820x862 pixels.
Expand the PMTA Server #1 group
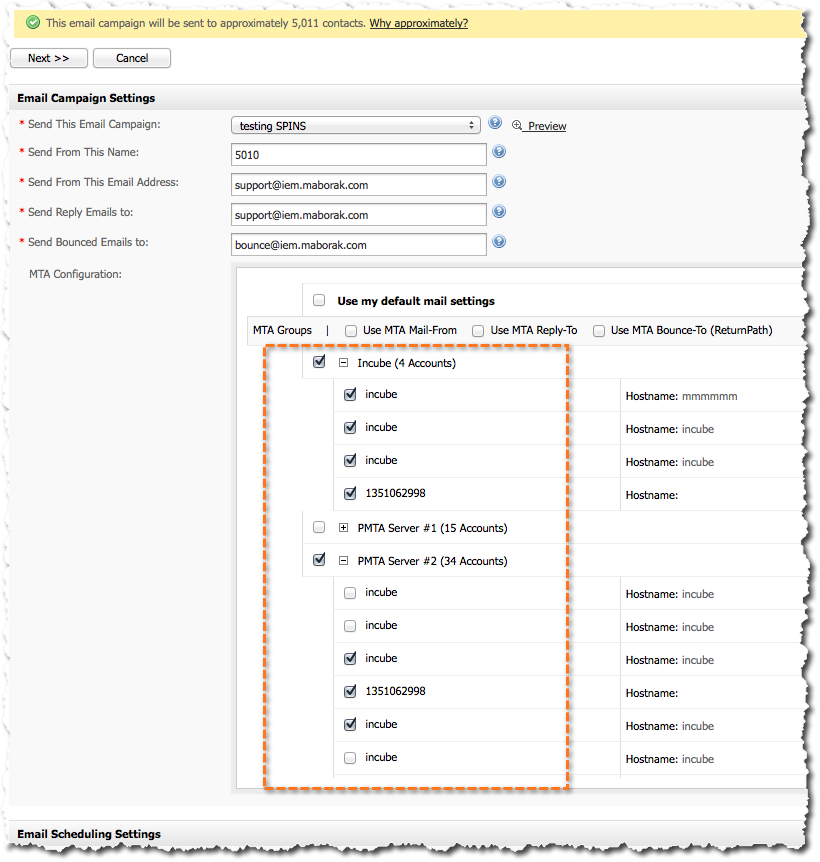(x=343, y=528)
